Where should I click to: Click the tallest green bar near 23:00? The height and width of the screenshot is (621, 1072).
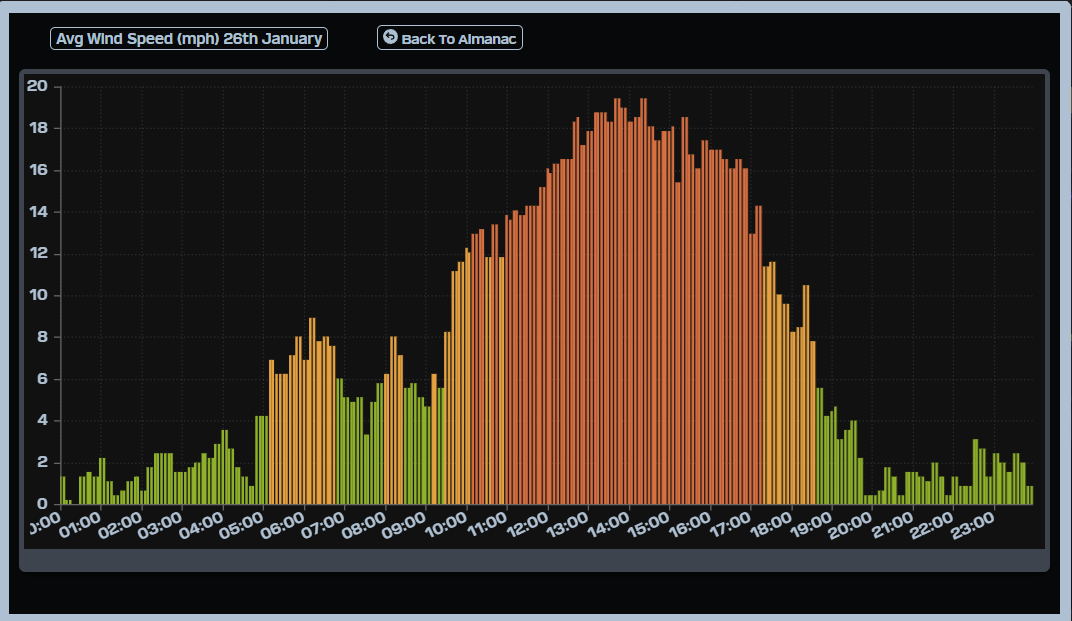click(976, 471)
